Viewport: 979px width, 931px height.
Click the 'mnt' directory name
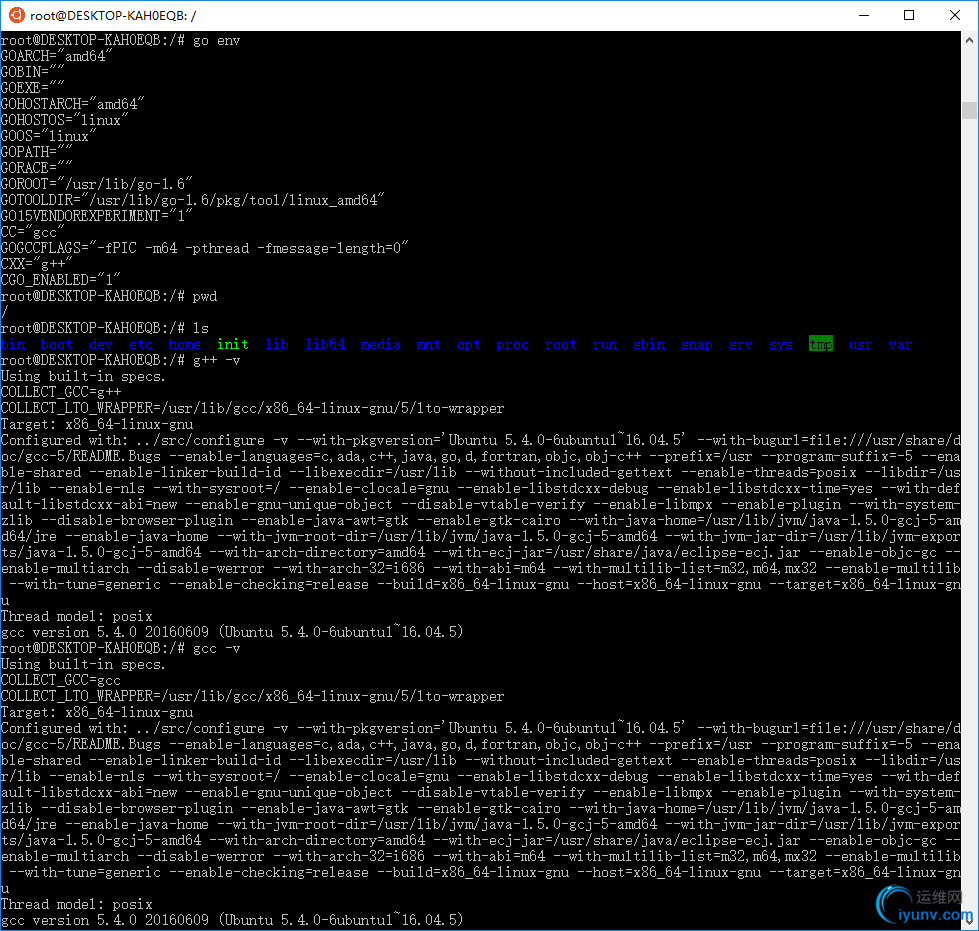tap(428, 344)
